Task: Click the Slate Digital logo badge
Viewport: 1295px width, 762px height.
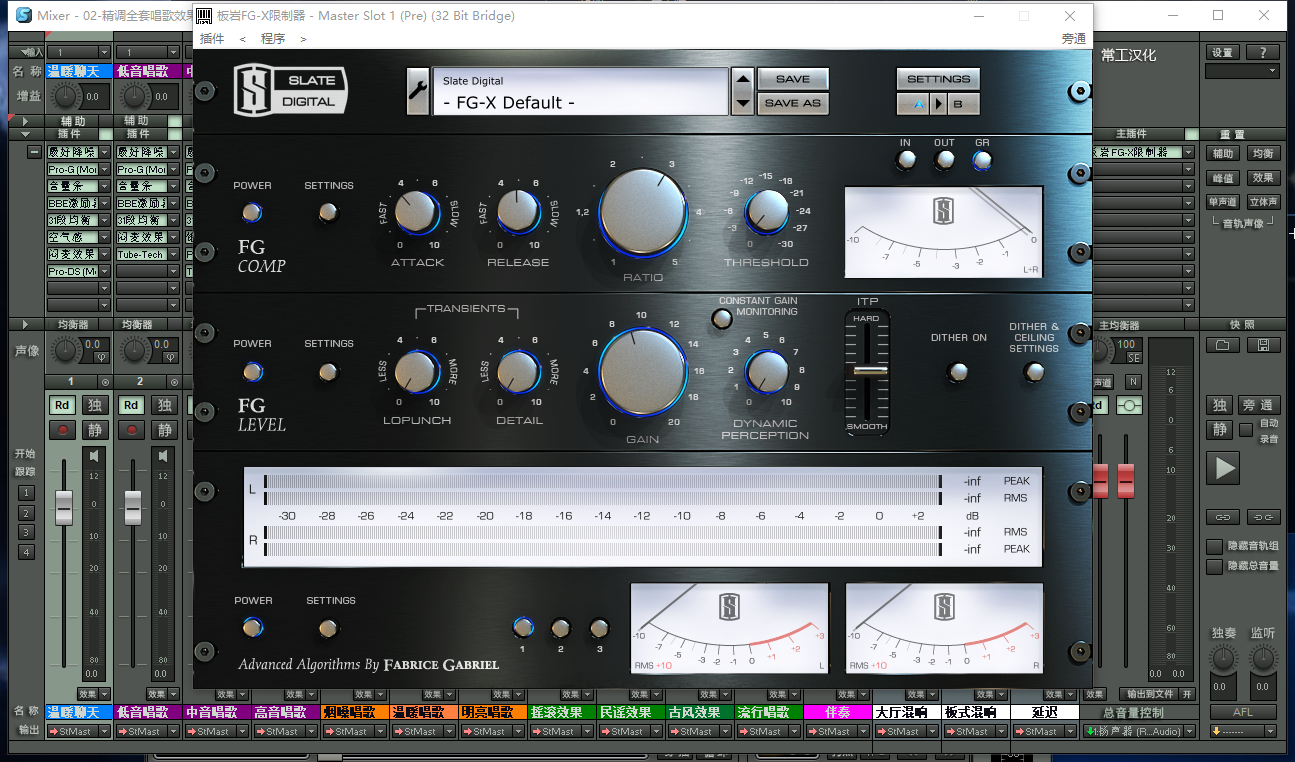Action: [290, 90]
